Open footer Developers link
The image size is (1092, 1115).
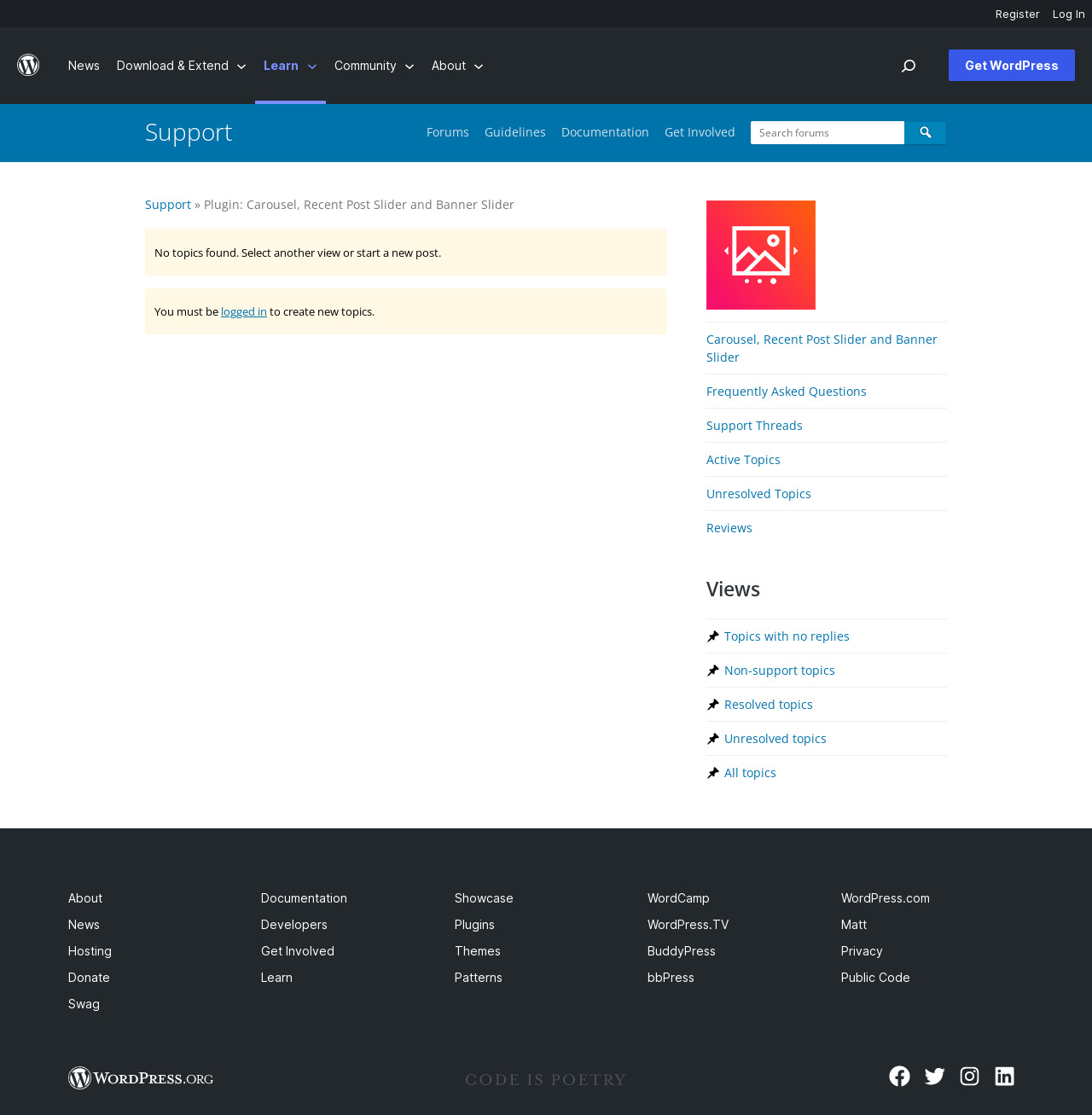(x=294, y=925)
